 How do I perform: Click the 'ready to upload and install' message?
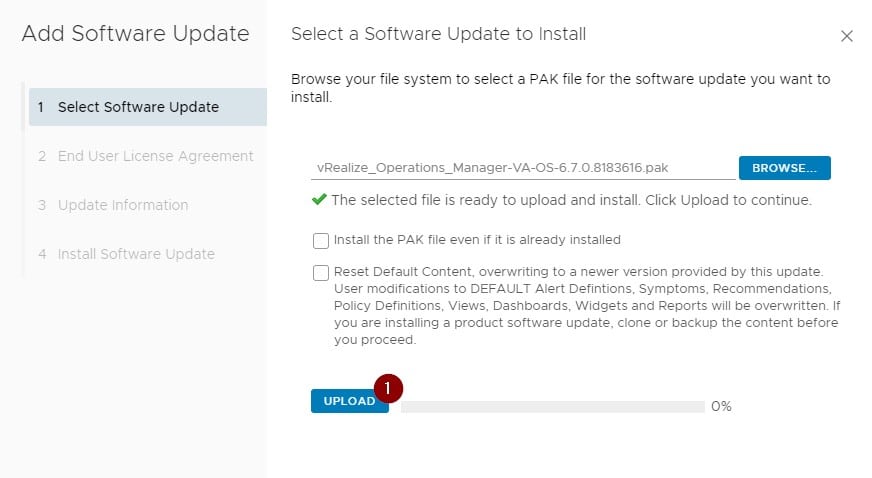tap(571, 200)
